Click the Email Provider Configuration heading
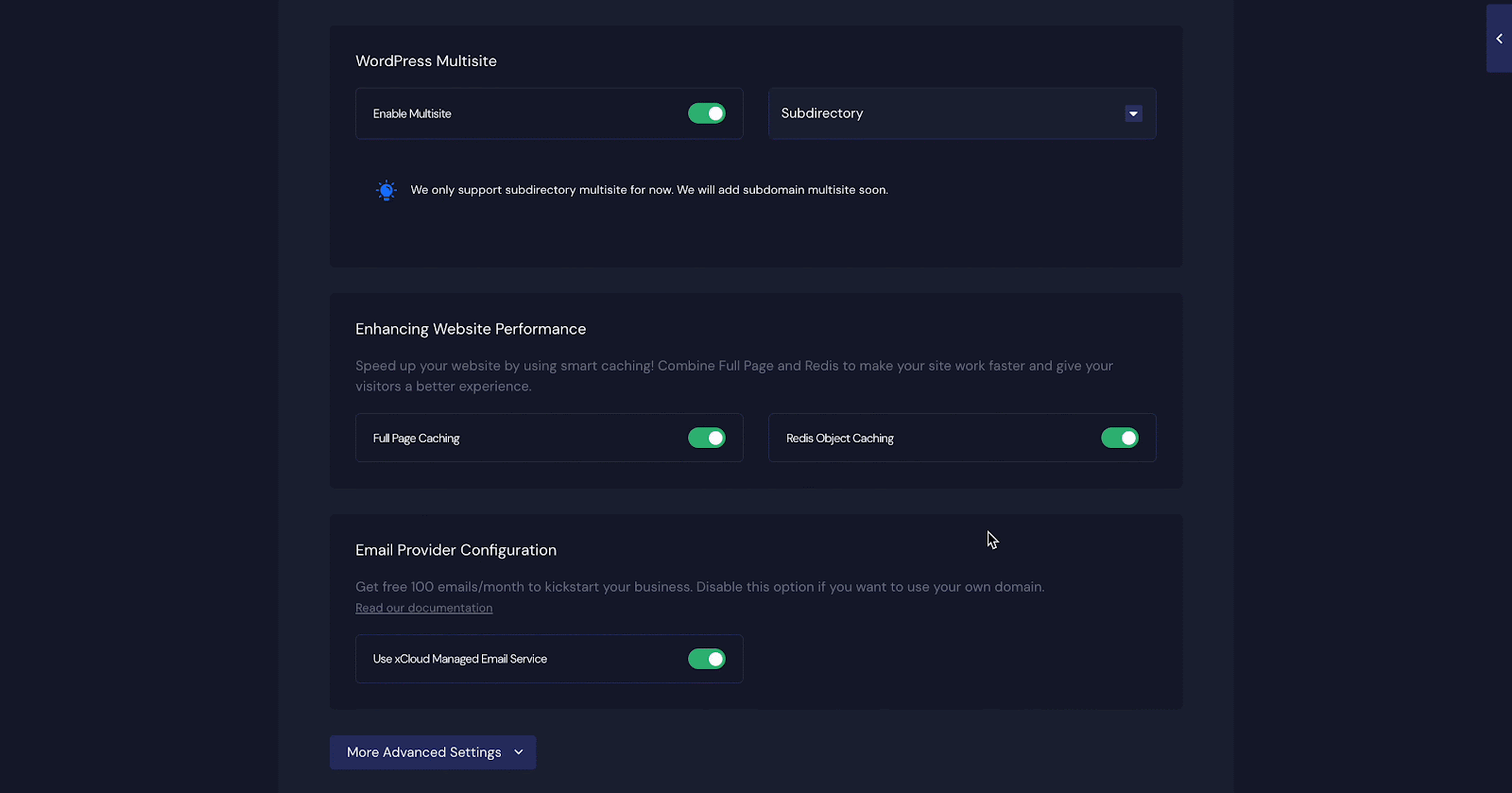The image size is (1512, 793). click(x=455, y=550)
